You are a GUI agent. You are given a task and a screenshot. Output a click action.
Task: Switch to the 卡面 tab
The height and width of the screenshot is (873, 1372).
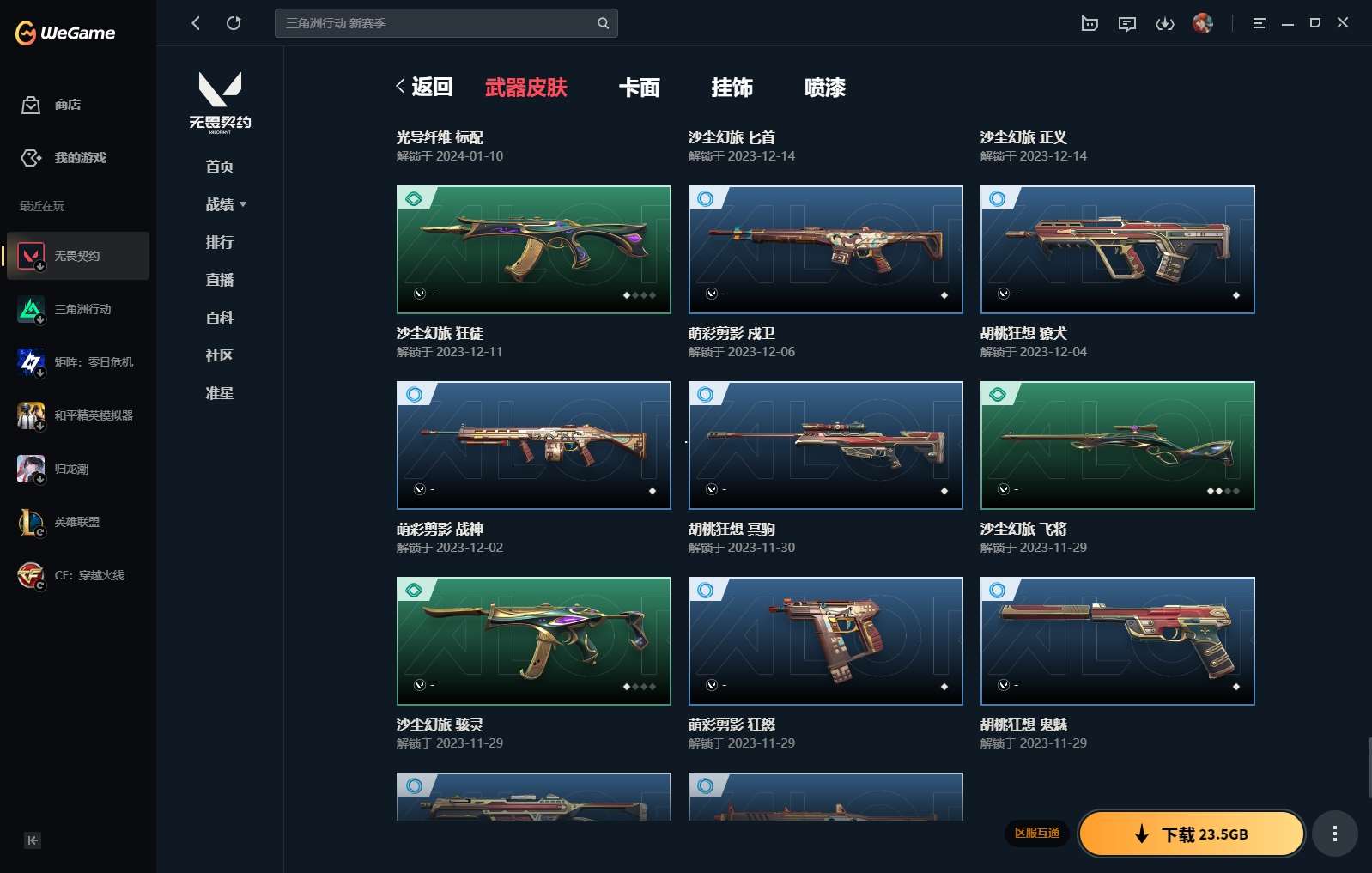pos(639,88)
